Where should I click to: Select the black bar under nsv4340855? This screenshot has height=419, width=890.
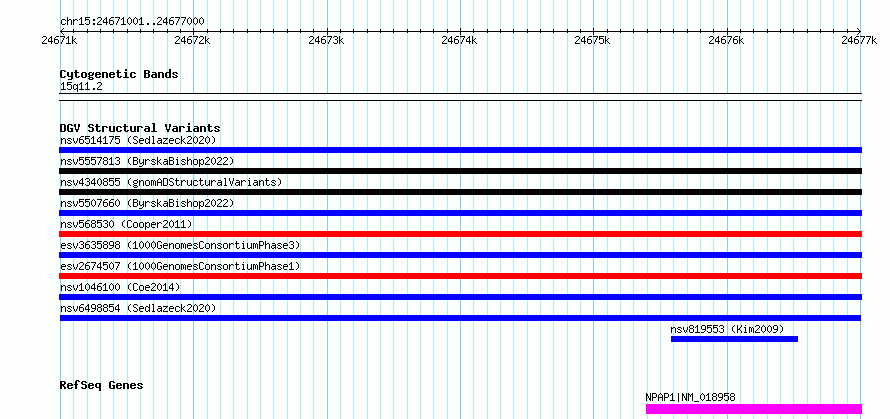pos(461,192)
